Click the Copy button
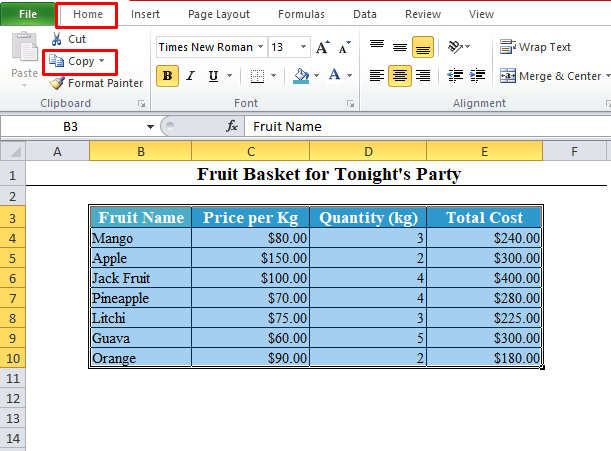 pyautogui.click(x=77, y=61)
